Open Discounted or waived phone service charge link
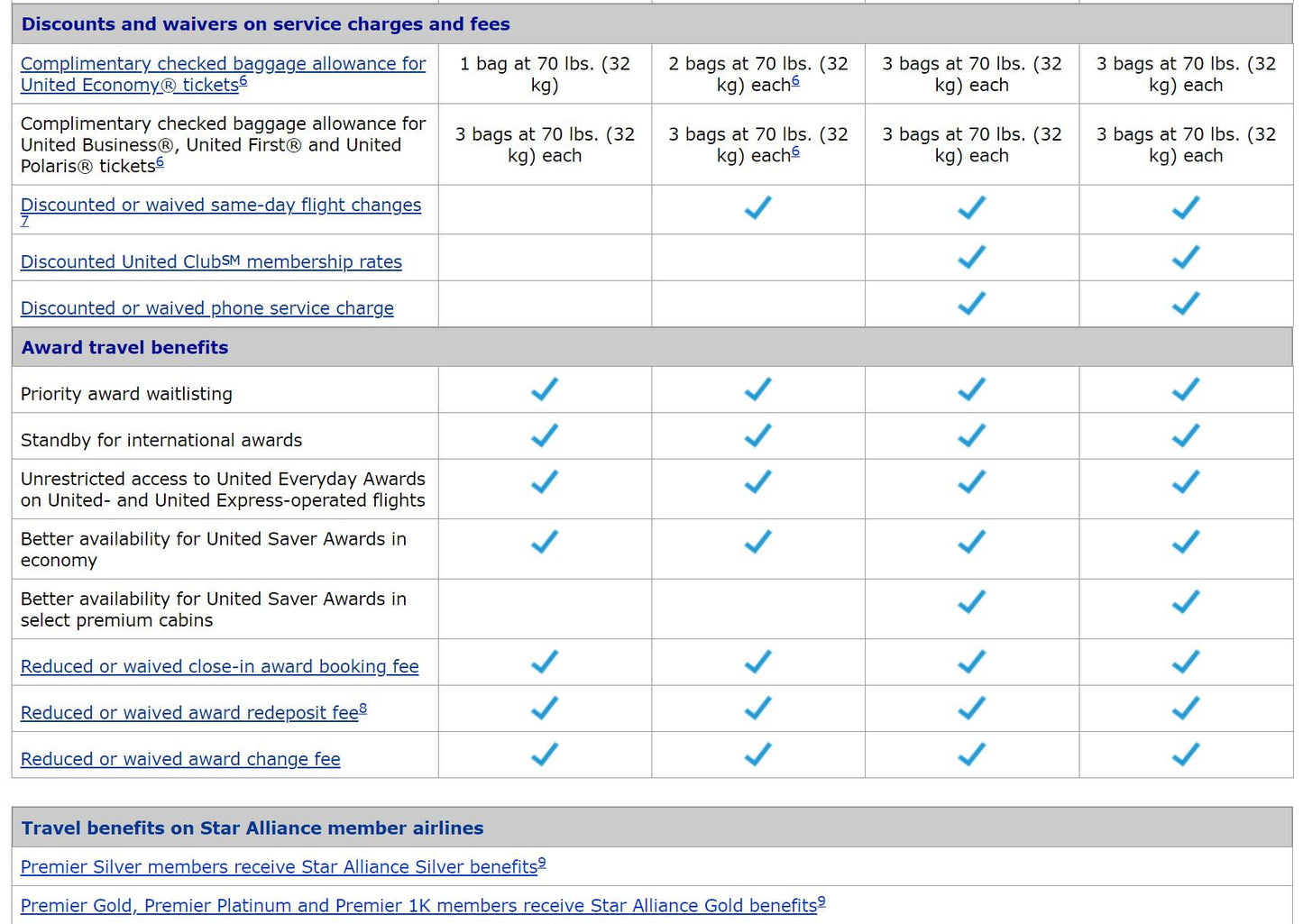Viewport: 1303px width, 924px height. click(207, 308)
